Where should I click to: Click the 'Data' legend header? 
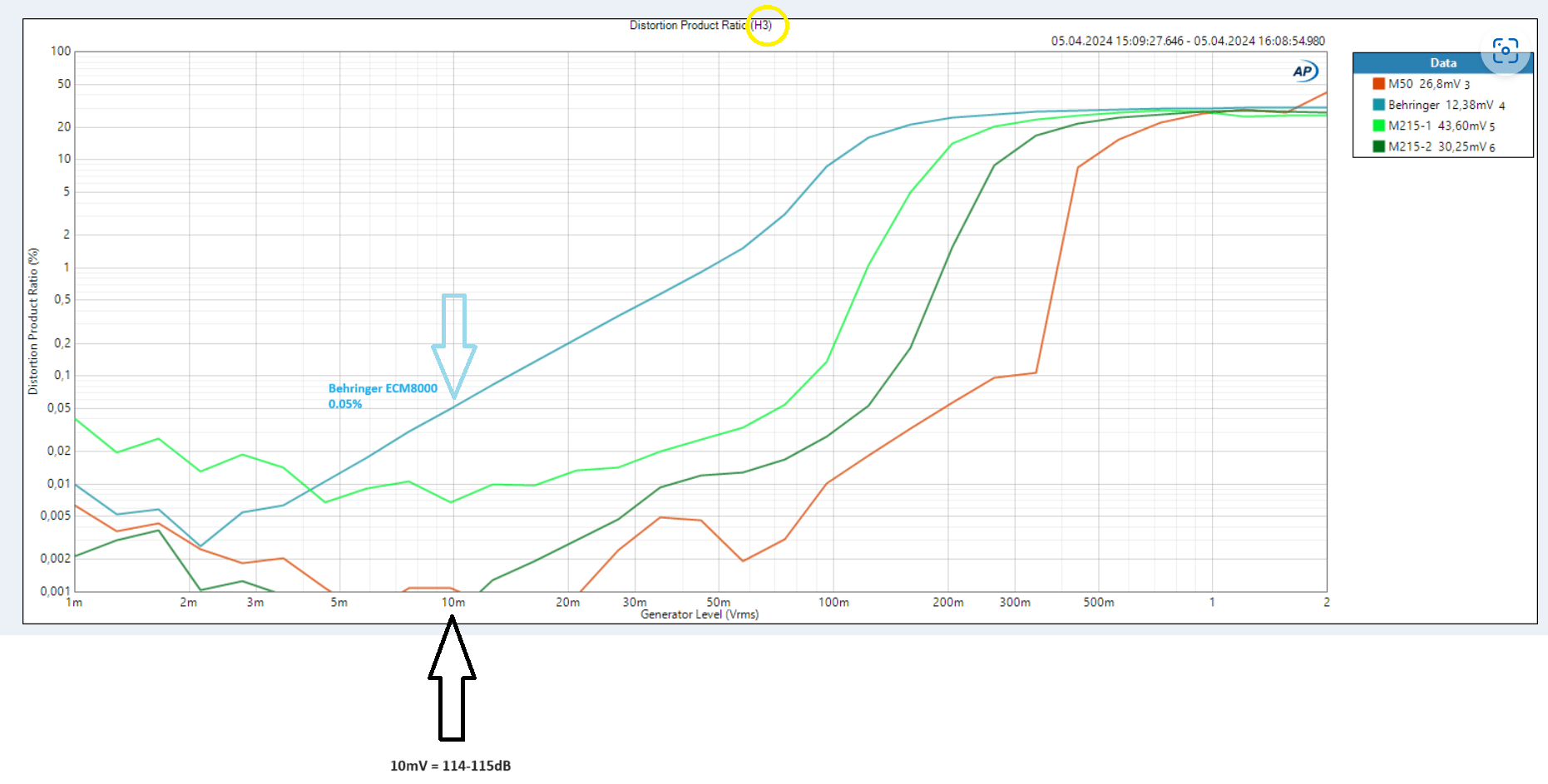(x=1443, y=63)
